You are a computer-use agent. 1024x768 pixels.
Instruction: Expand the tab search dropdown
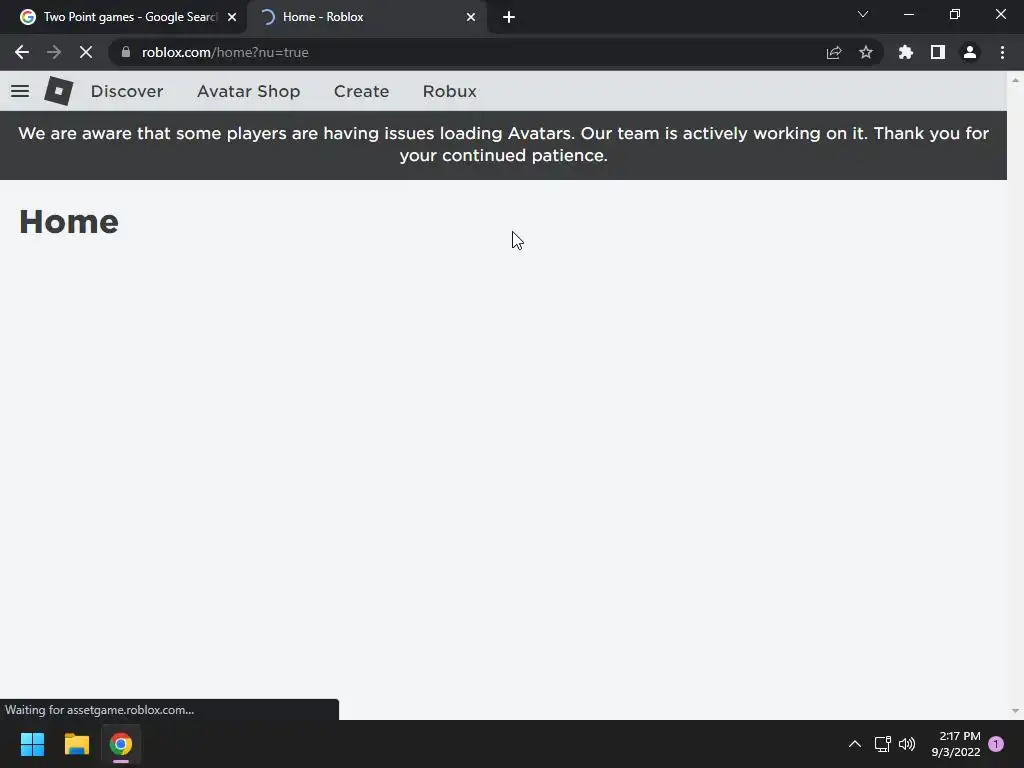pyautogui.click(x=863, y=14)
